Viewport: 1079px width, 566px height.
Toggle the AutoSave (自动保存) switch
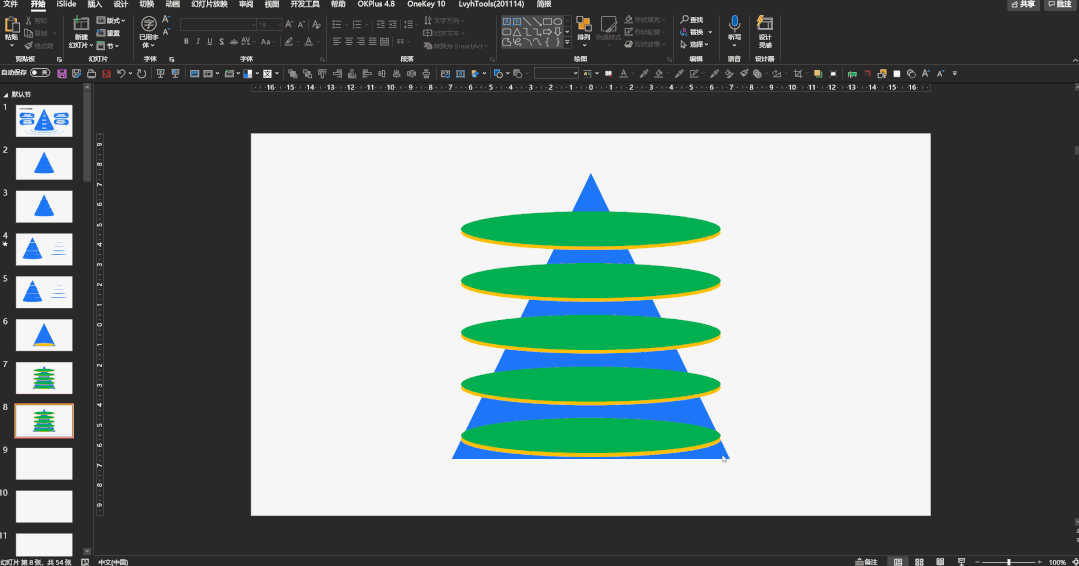click(40, 73)
